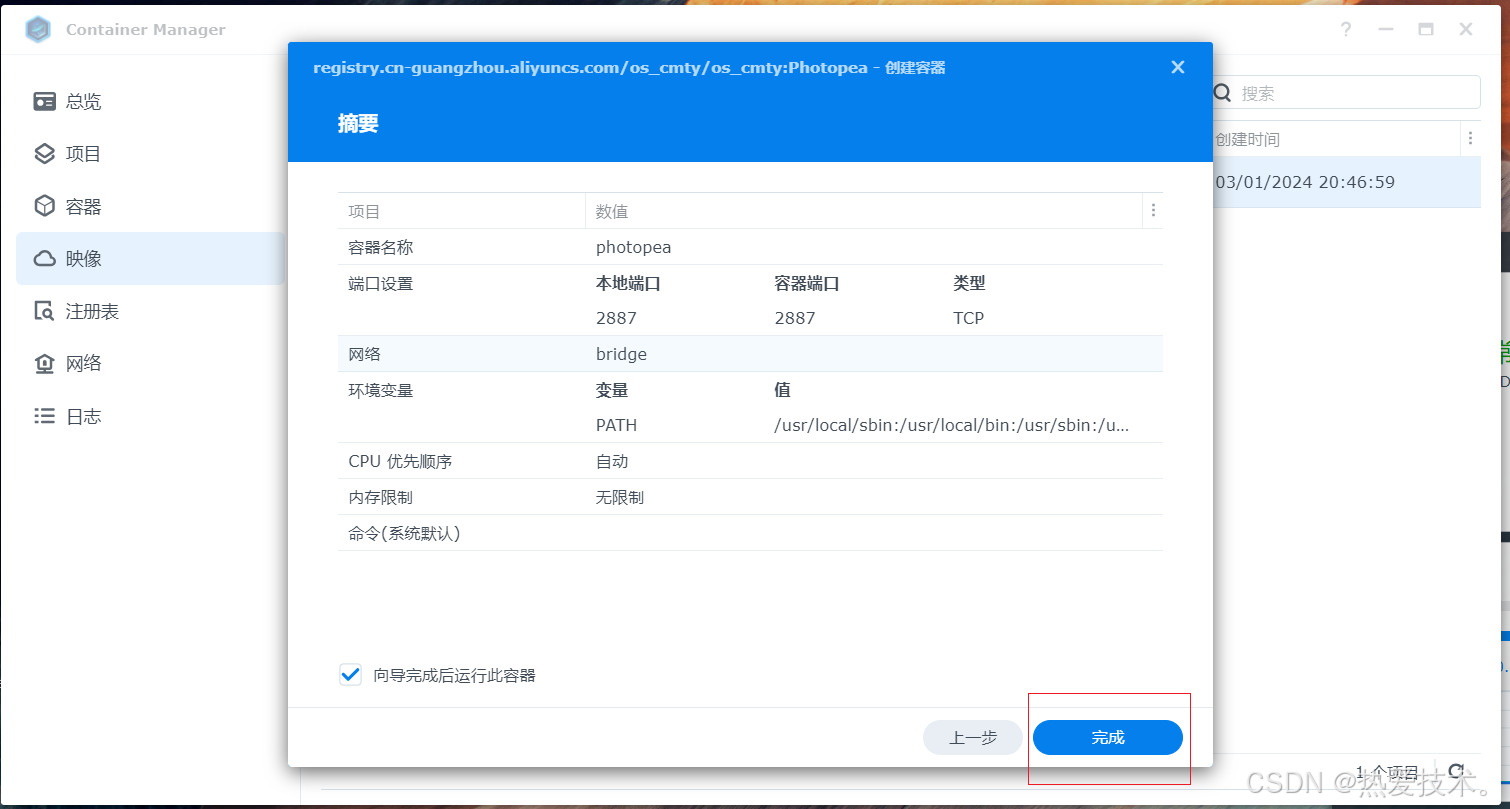Minimize the Container Manager window

pos(1386,30)
